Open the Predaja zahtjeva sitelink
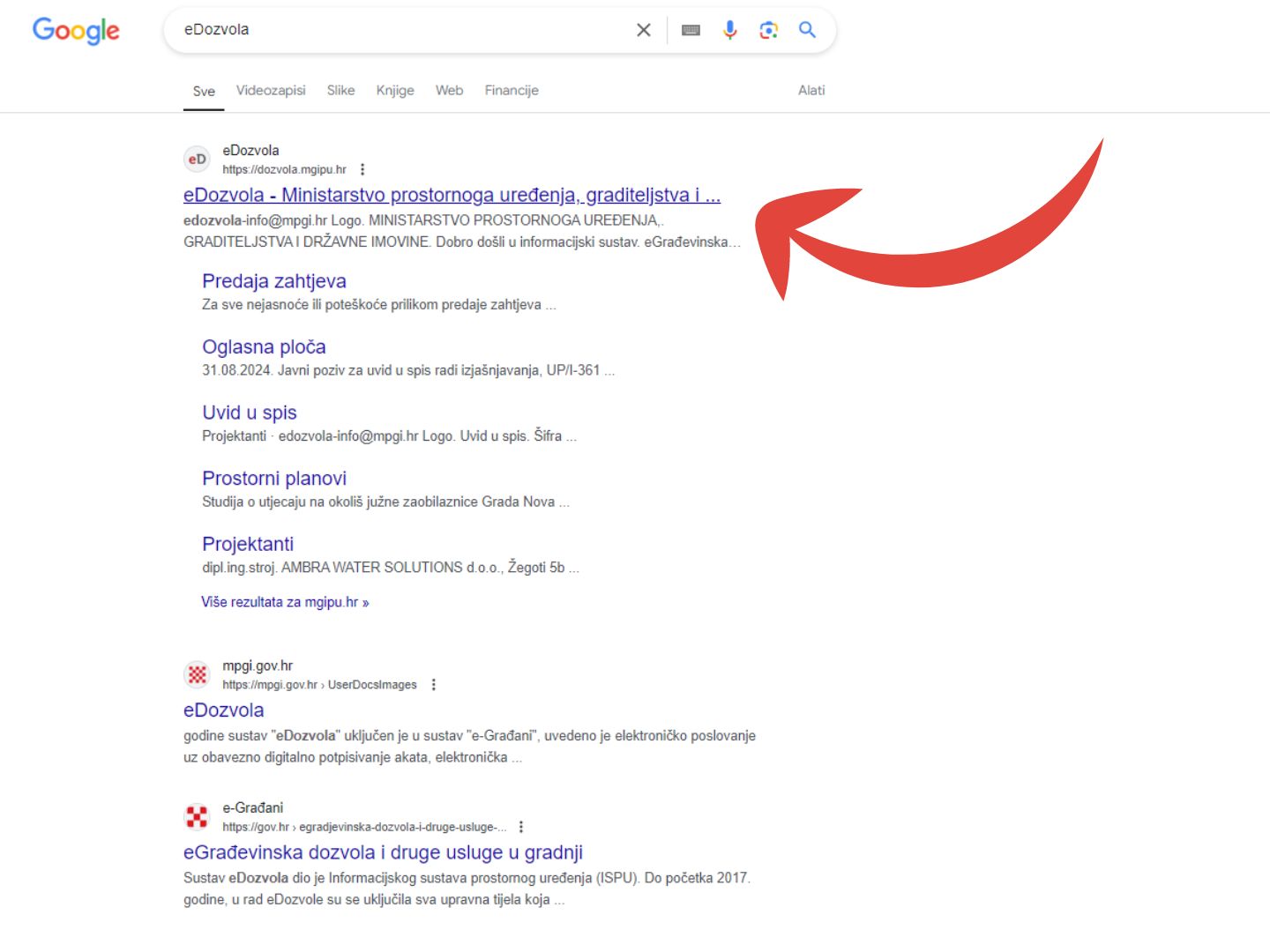Image resolution: width=1270 pixels, height=952 pixels. pos(274,281)
